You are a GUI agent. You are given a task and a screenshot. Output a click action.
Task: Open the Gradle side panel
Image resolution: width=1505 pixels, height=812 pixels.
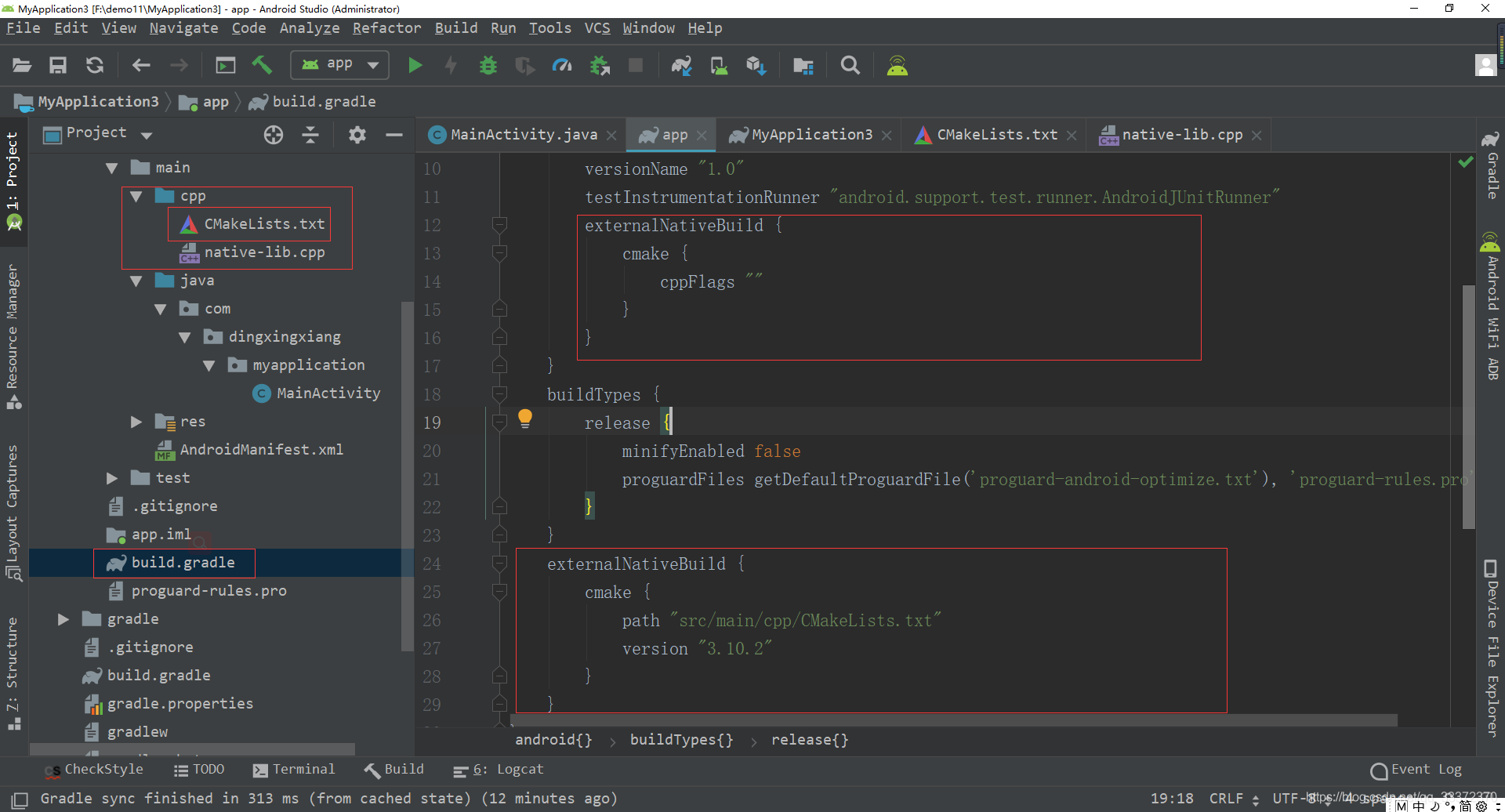click(1491, 165)
